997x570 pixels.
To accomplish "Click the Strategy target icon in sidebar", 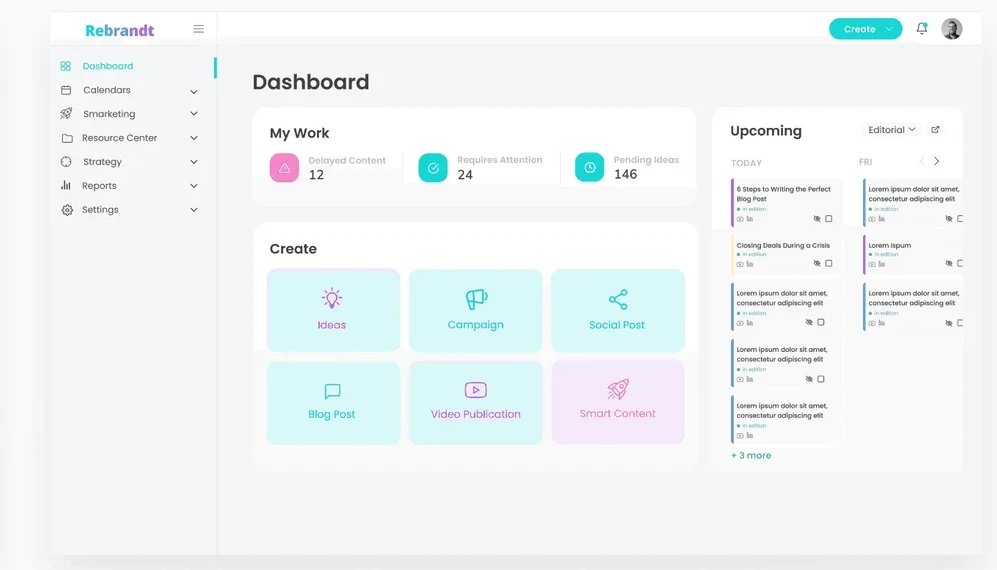I will point(66,162).
